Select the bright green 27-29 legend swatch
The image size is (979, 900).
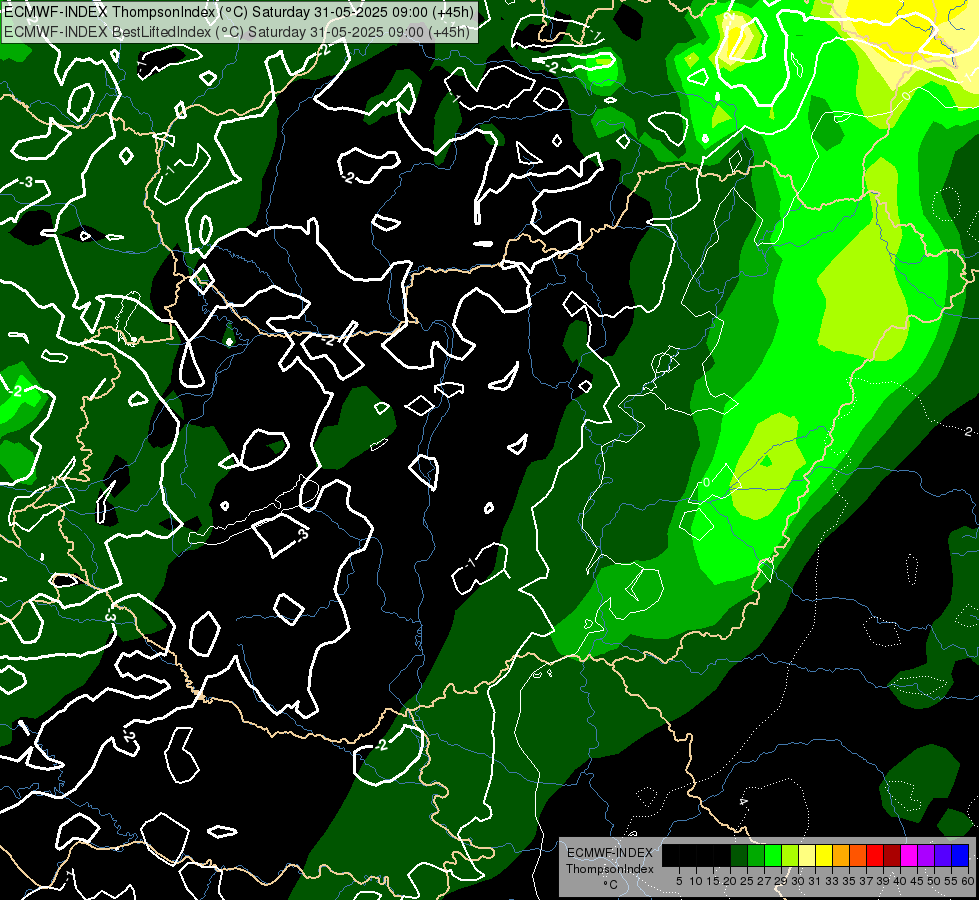click(x=773, y=855)
